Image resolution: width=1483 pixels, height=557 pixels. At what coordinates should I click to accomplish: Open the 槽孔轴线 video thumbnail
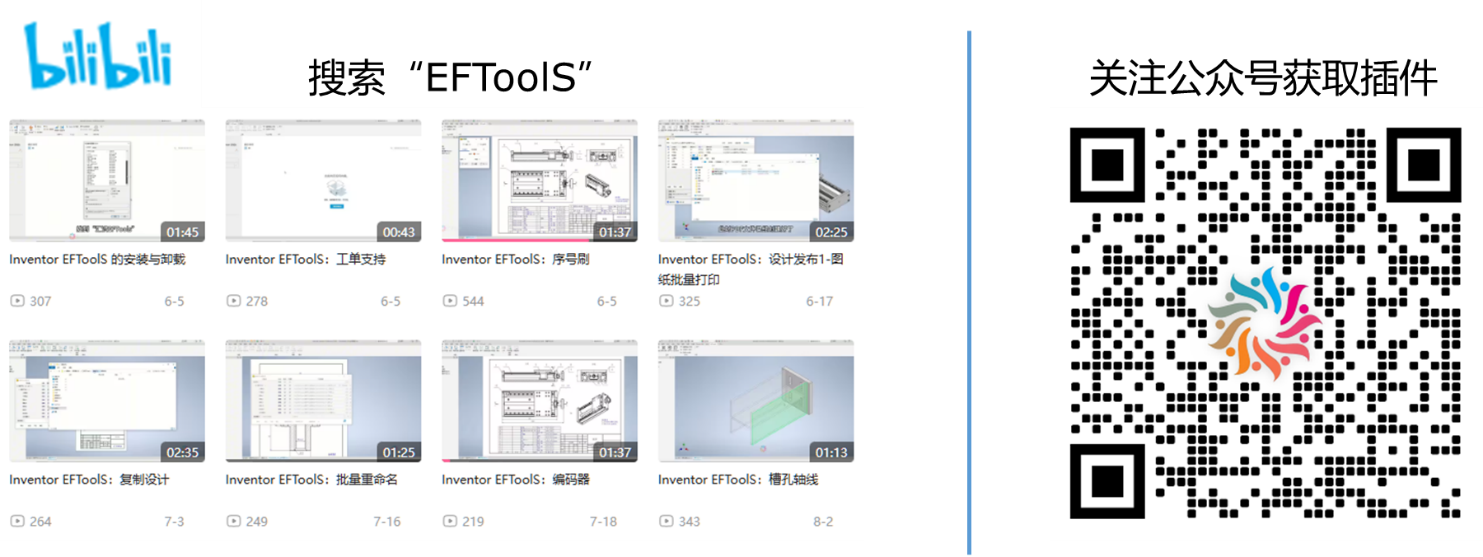coord(755,401)
